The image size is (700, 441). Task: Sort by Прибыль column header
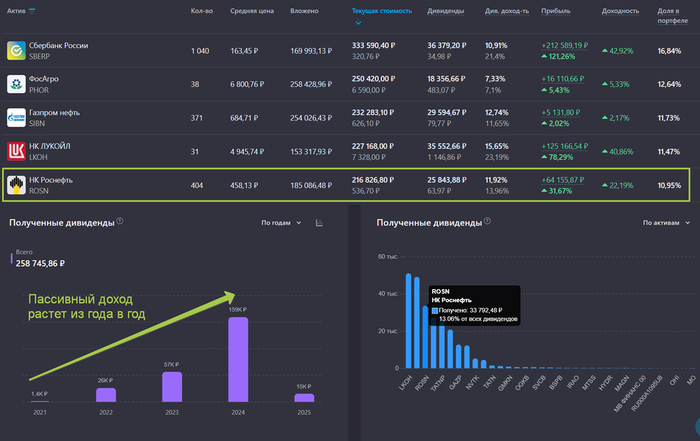point(556,11)
